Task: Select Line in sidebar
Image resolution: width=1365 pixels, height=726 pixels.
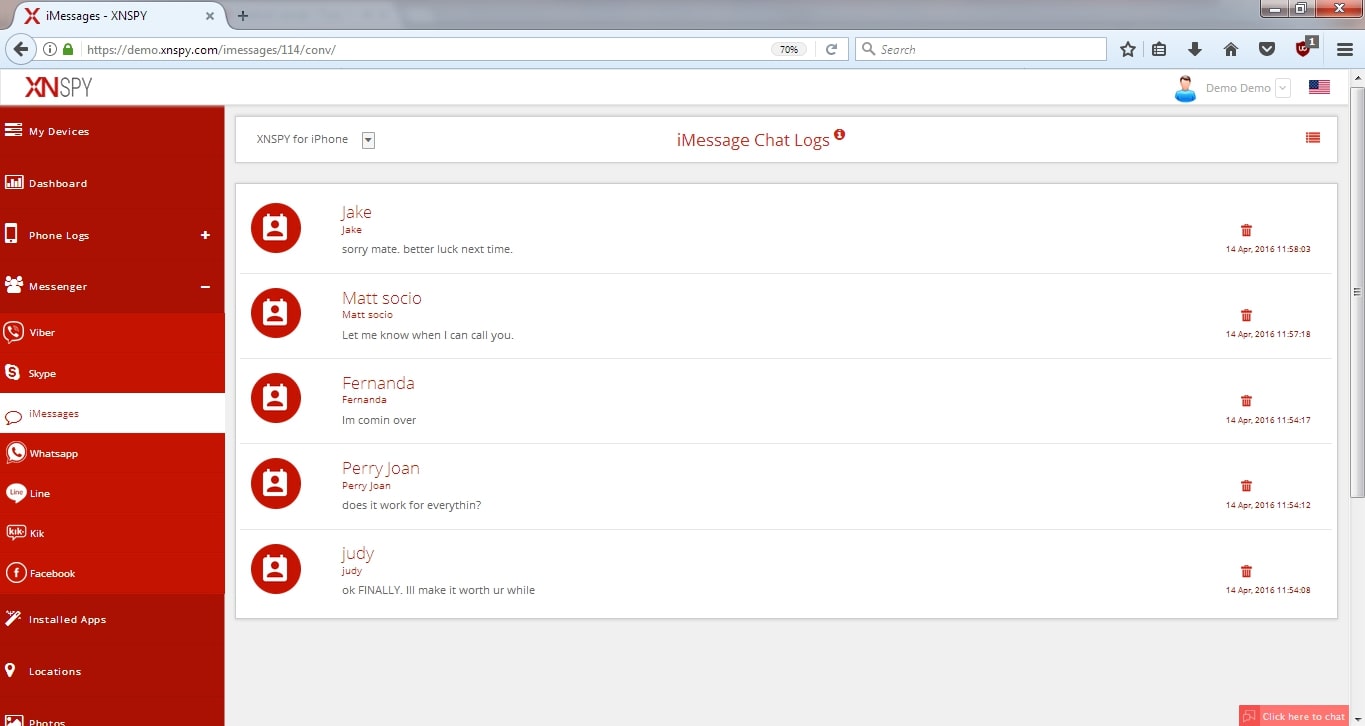Action: click(x=112, y=493)
